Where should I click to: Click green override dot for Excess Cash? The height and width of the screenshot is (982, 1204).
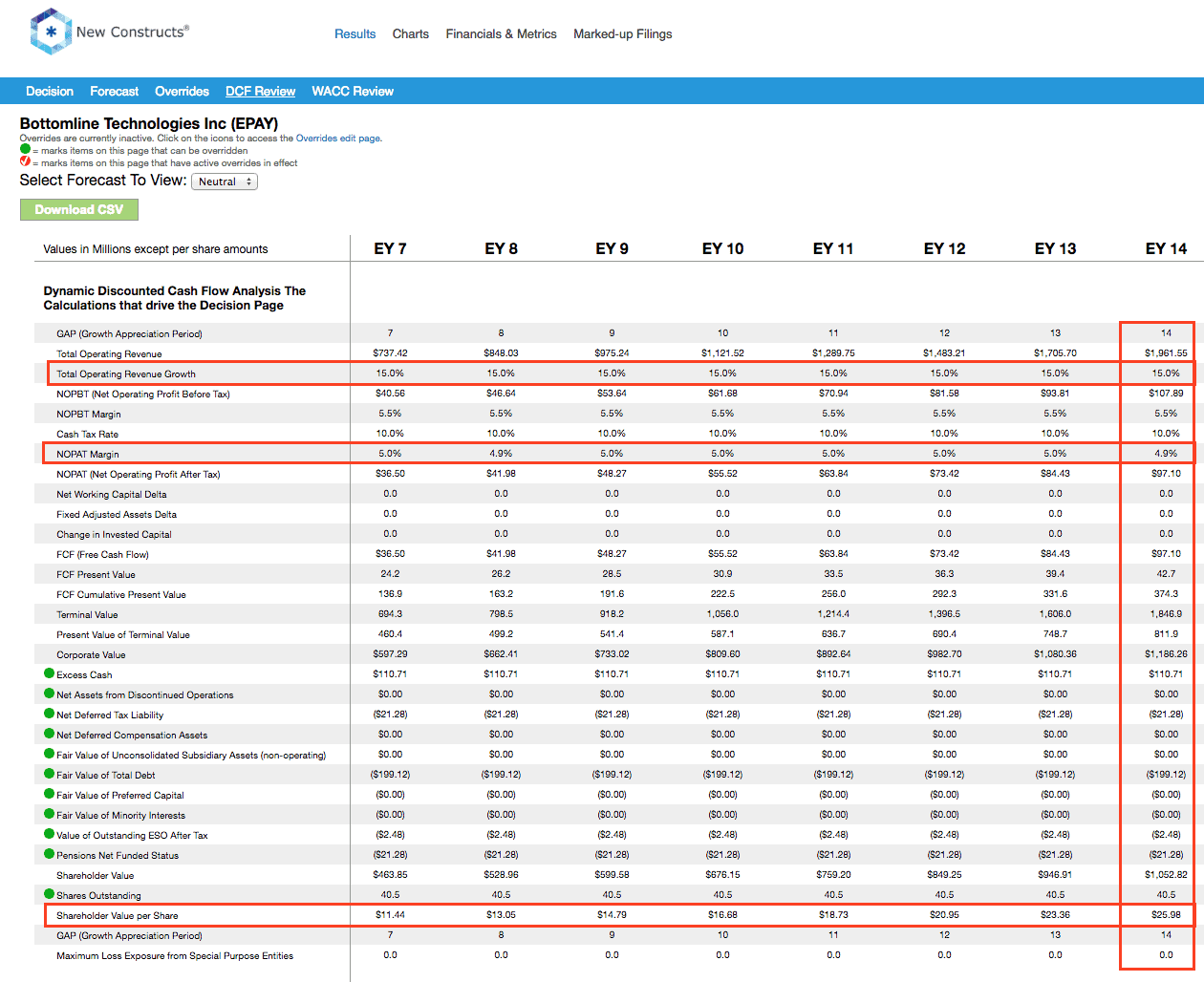(50, 673)
